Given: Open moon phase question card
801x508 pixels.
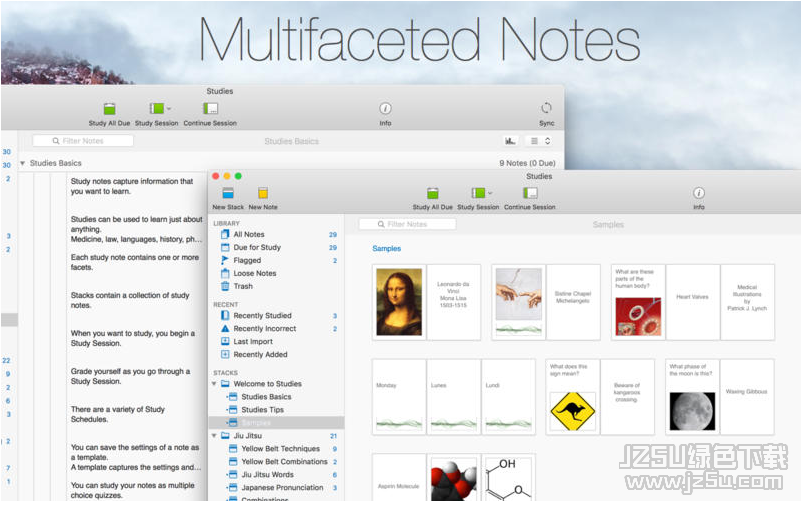Looking at the screenshot, I should tap(692, 397).
